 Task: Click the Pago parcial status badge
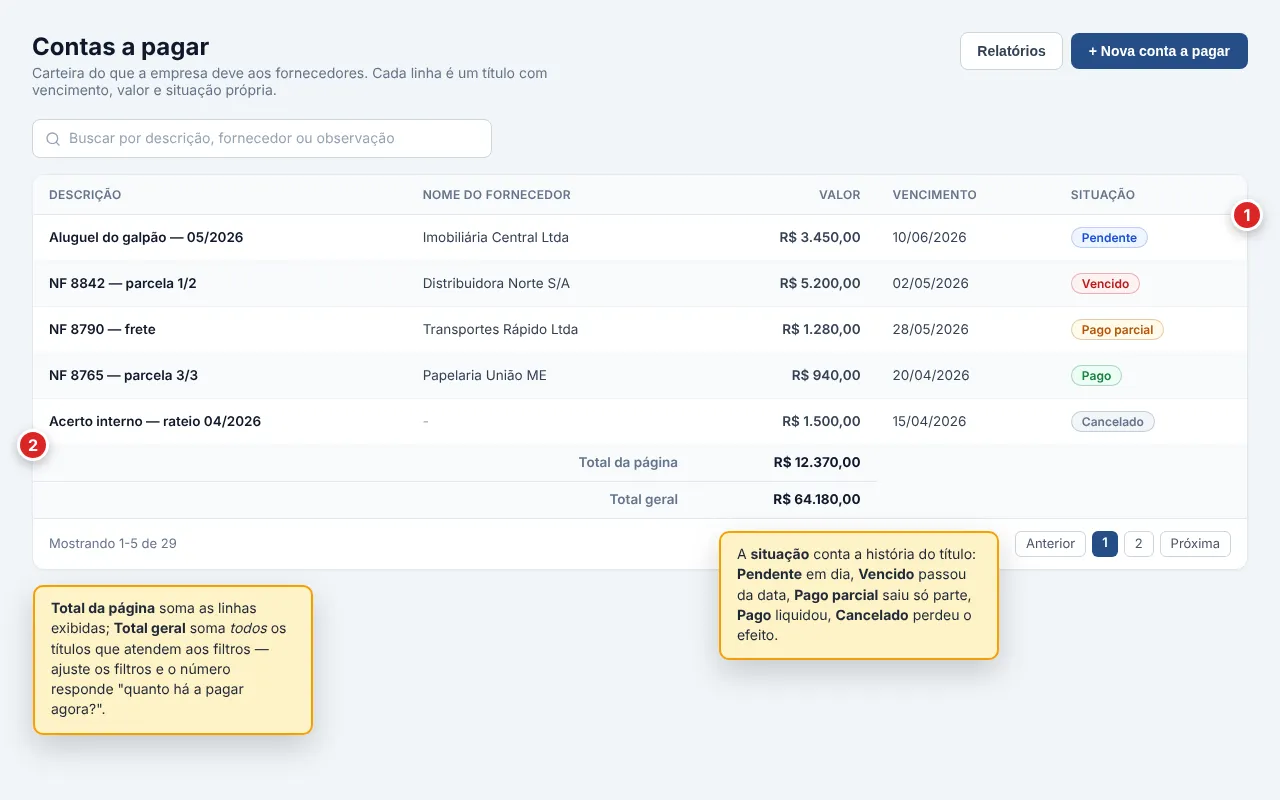click(x=1117, y=330)
